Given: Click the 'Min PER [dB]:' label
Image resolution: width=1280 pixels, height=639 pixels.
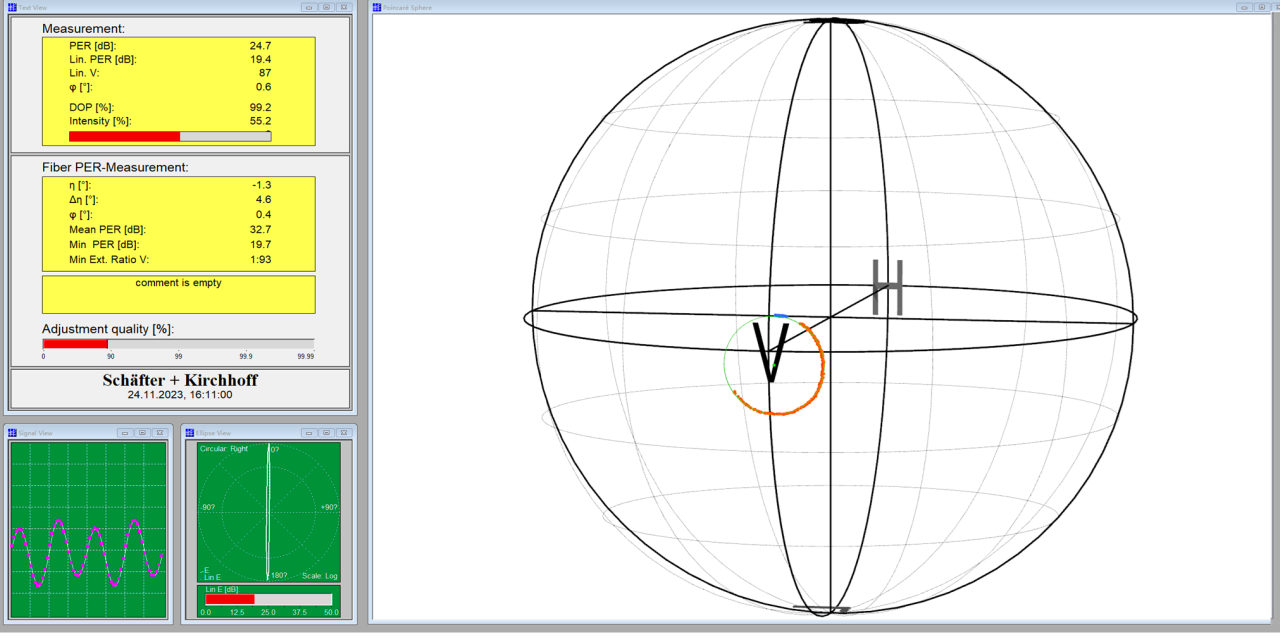Looking at the screenshot, I should (103, 244).
